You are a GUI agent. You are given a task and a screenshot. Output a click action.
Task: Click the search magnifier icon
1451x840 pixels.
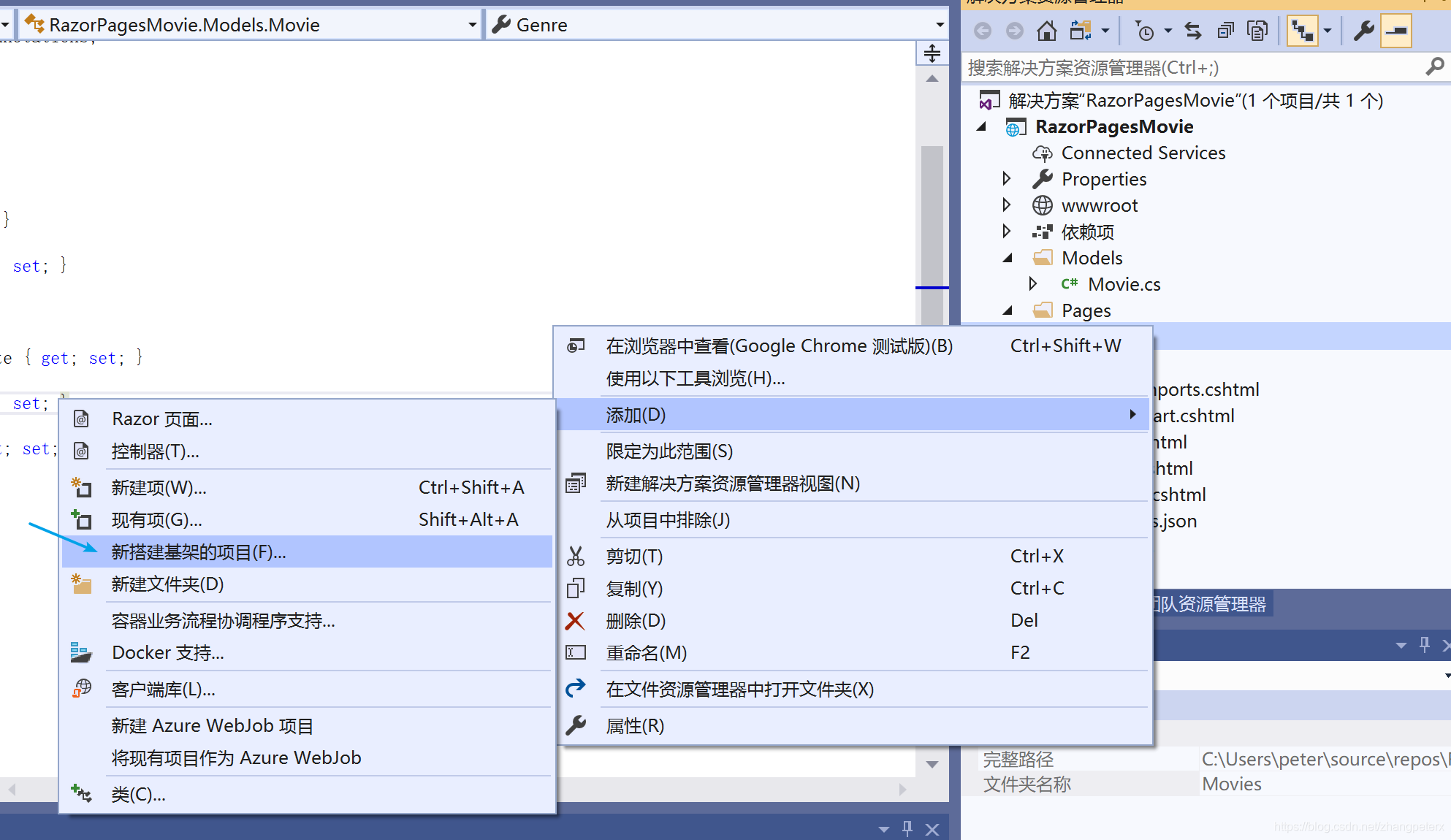(1434, 67)
